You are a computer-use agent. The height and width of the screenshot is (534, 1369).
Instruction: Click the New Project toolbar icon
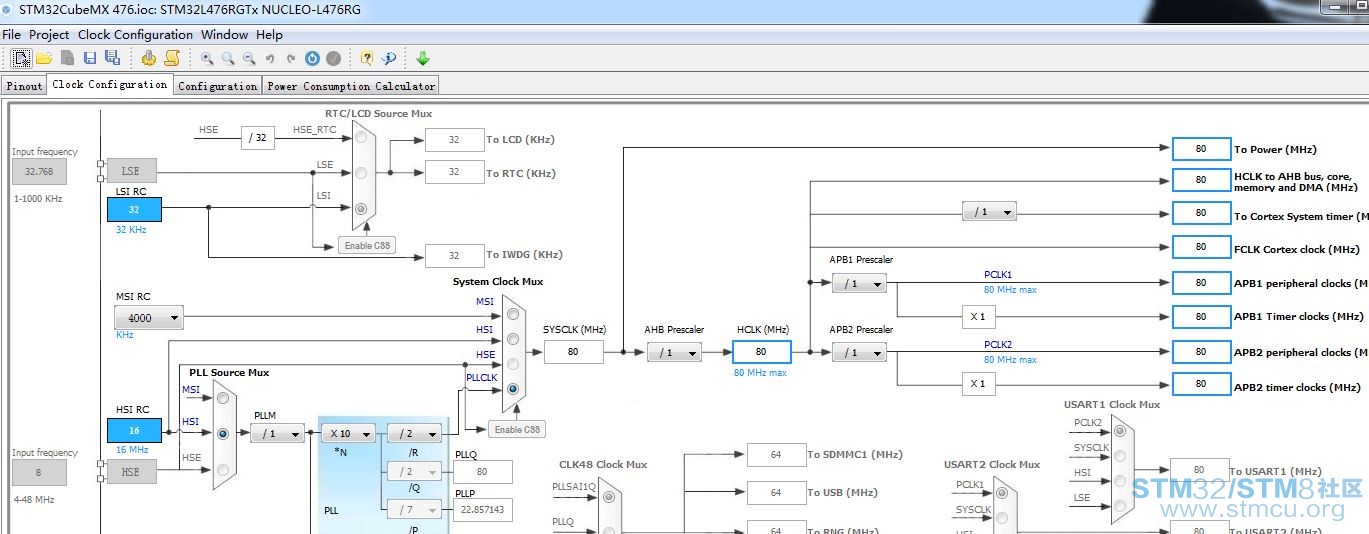pyautogui.click(x=21, y=58)
